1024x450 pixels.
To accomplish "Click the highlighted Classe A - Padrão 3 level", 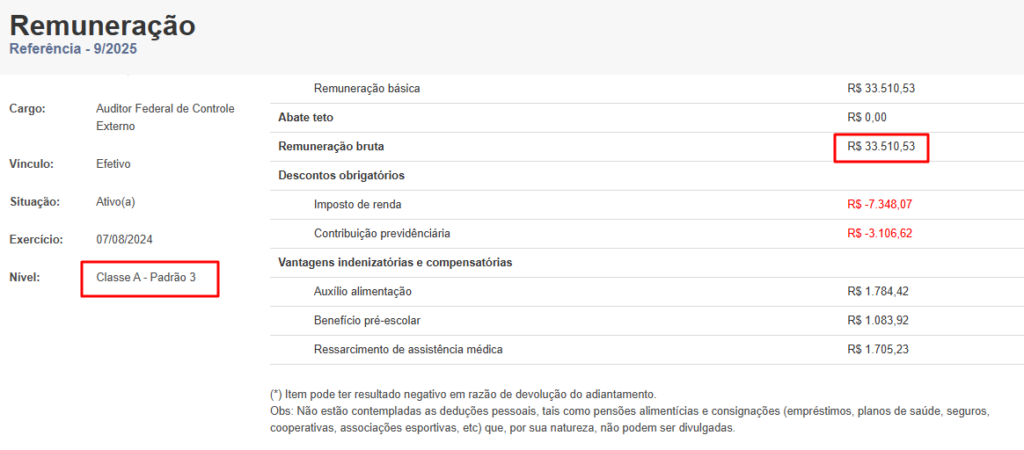I will (x=146, y=277).
